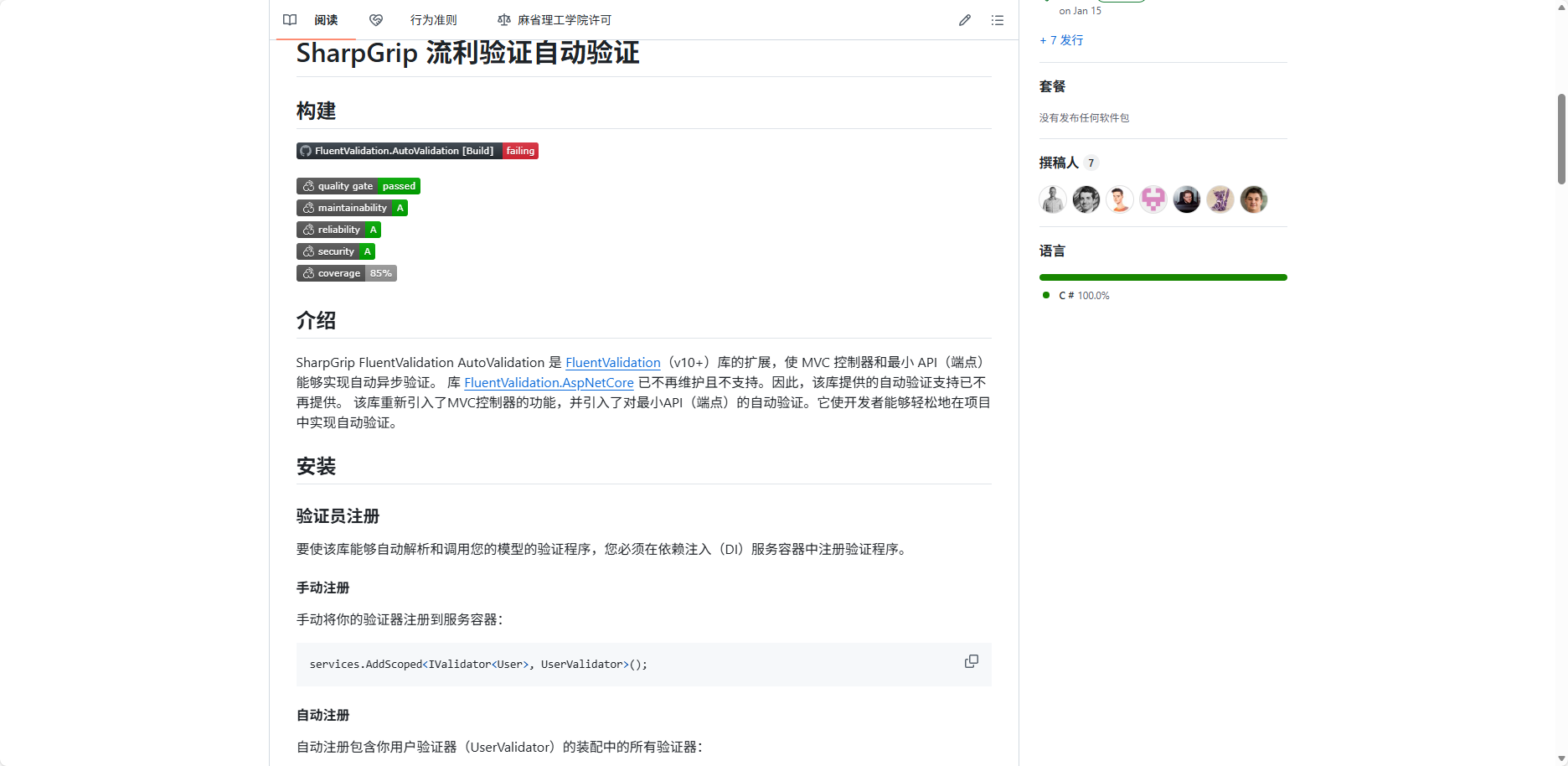Open the README outline list icon
Viewport: 1568px width, 766px height.
pos(998,20)
